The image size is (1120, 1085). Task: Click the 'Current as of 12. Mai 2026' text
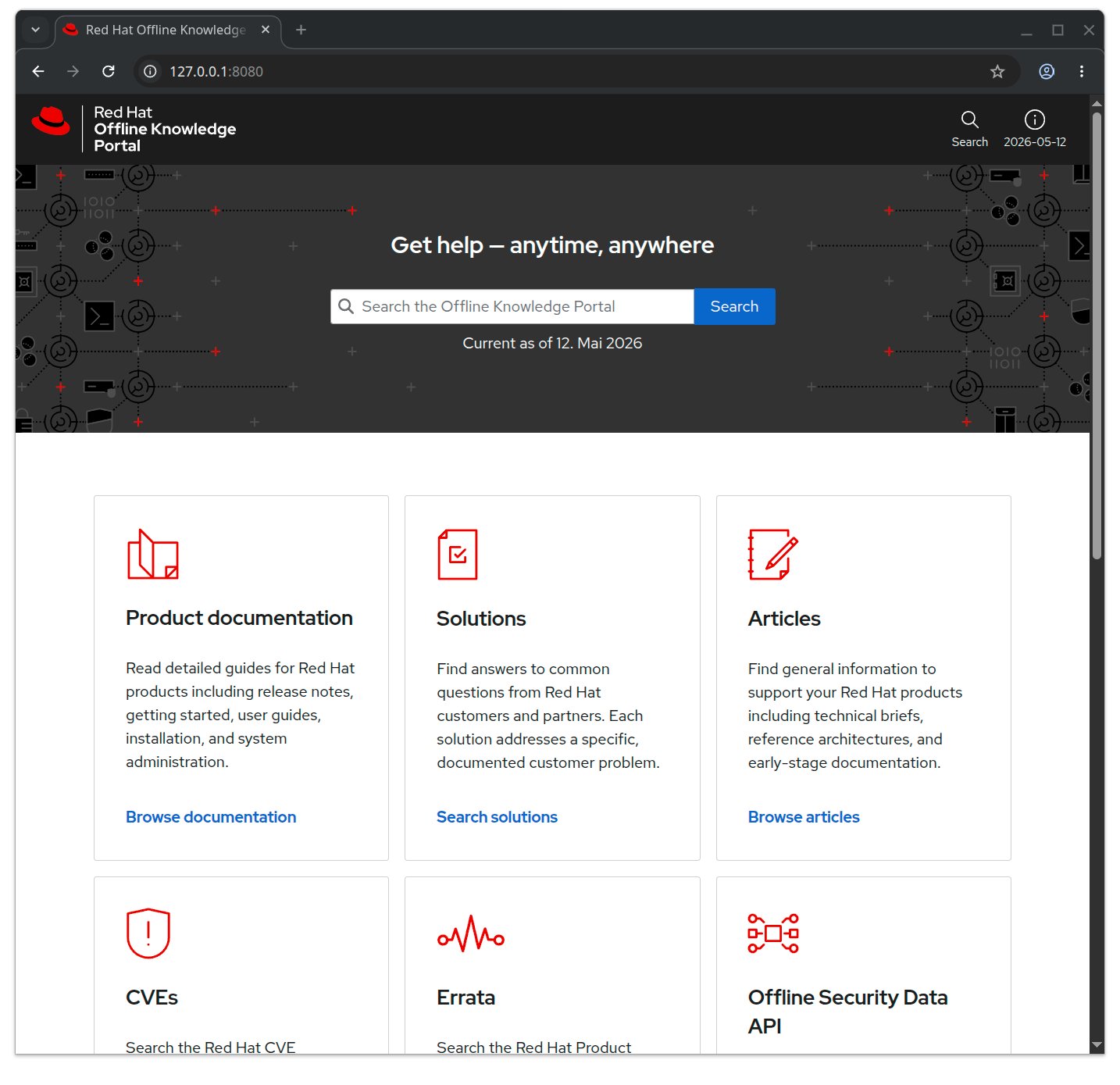552,343
